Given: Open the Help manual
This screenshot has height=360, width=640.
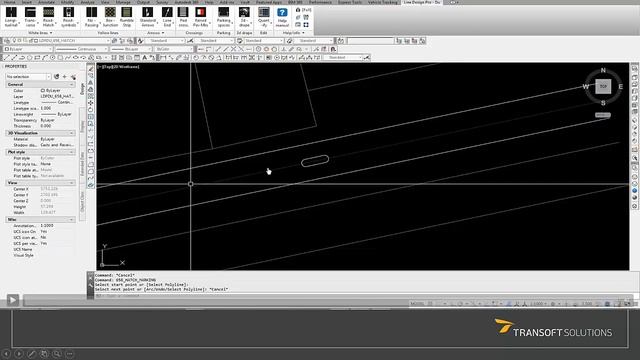Looking at the screenshot, I should tap(282, 17).
